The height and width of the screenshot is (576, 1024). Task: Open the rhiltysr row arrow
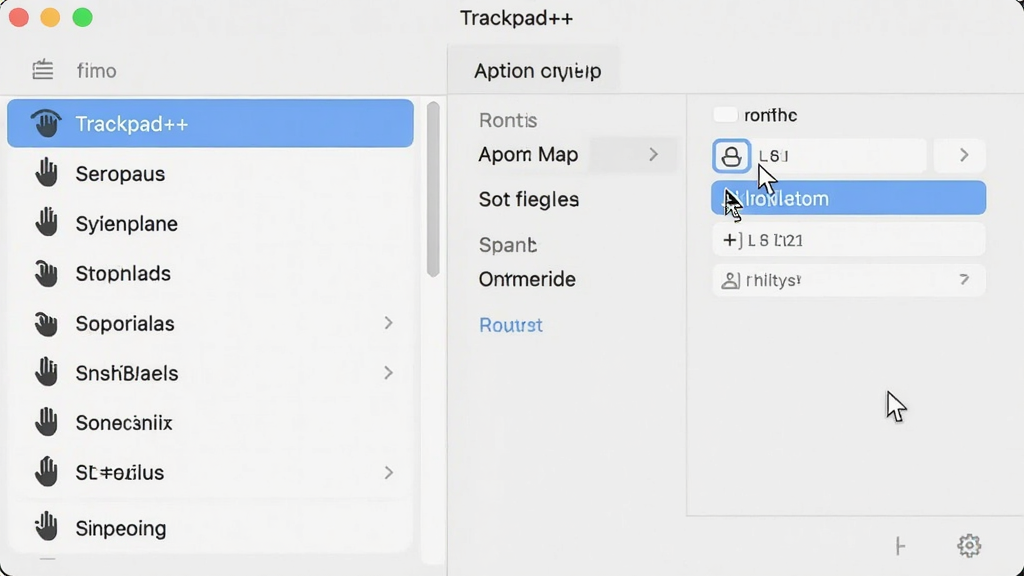click(964, 280)
